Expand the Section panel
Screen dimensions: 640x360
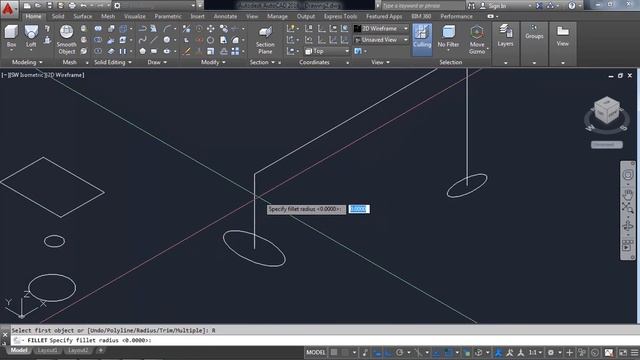262,62
